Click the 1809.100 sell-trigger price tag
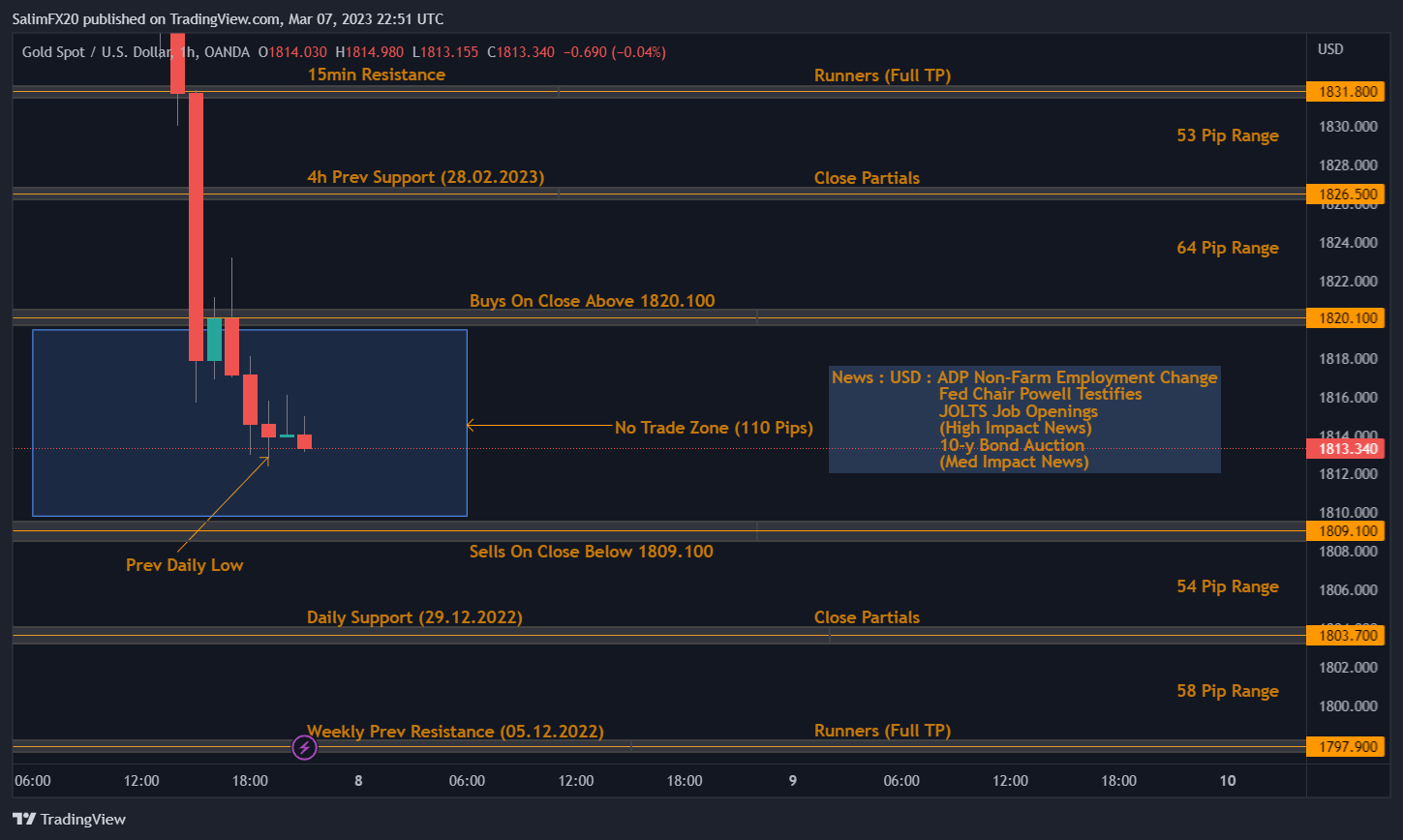 [x=1347, y=530]
